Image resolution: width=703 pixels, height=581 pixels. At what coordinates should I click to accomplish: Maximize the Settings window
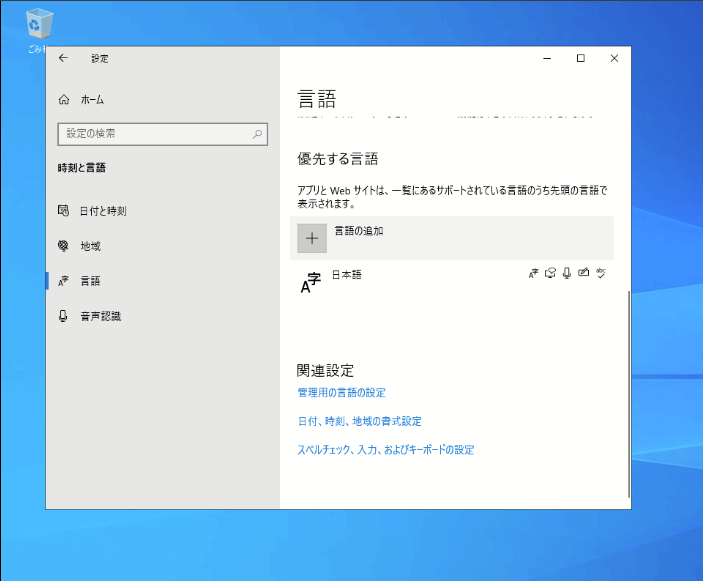[x=581, y=58]
